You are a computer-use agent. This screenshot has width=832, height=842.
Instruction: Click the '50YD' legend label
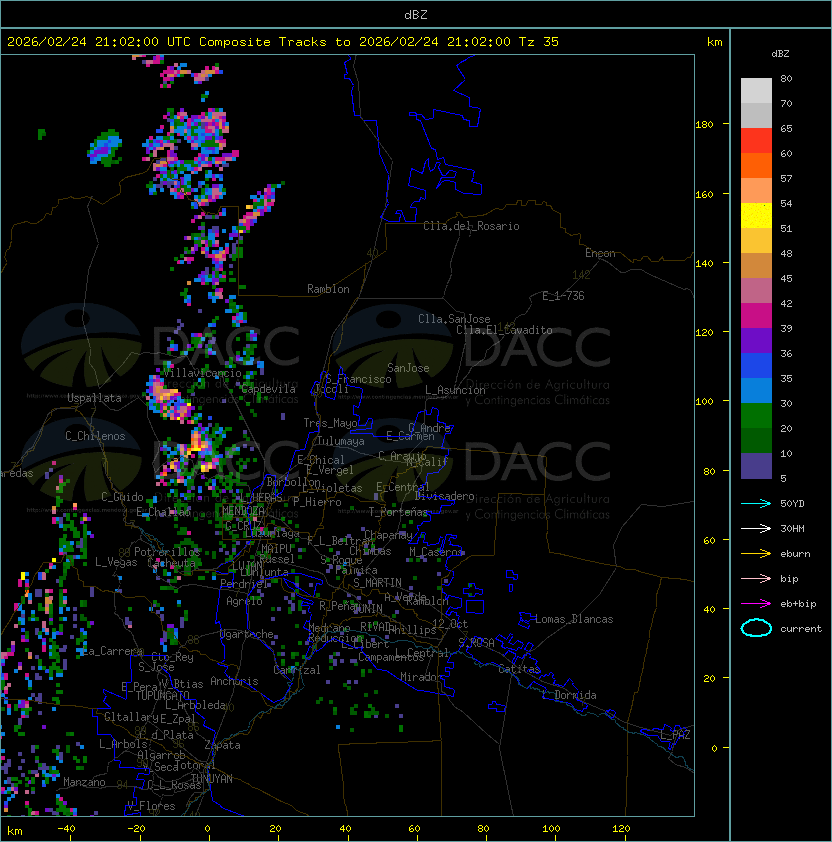[x=792, y=504]
